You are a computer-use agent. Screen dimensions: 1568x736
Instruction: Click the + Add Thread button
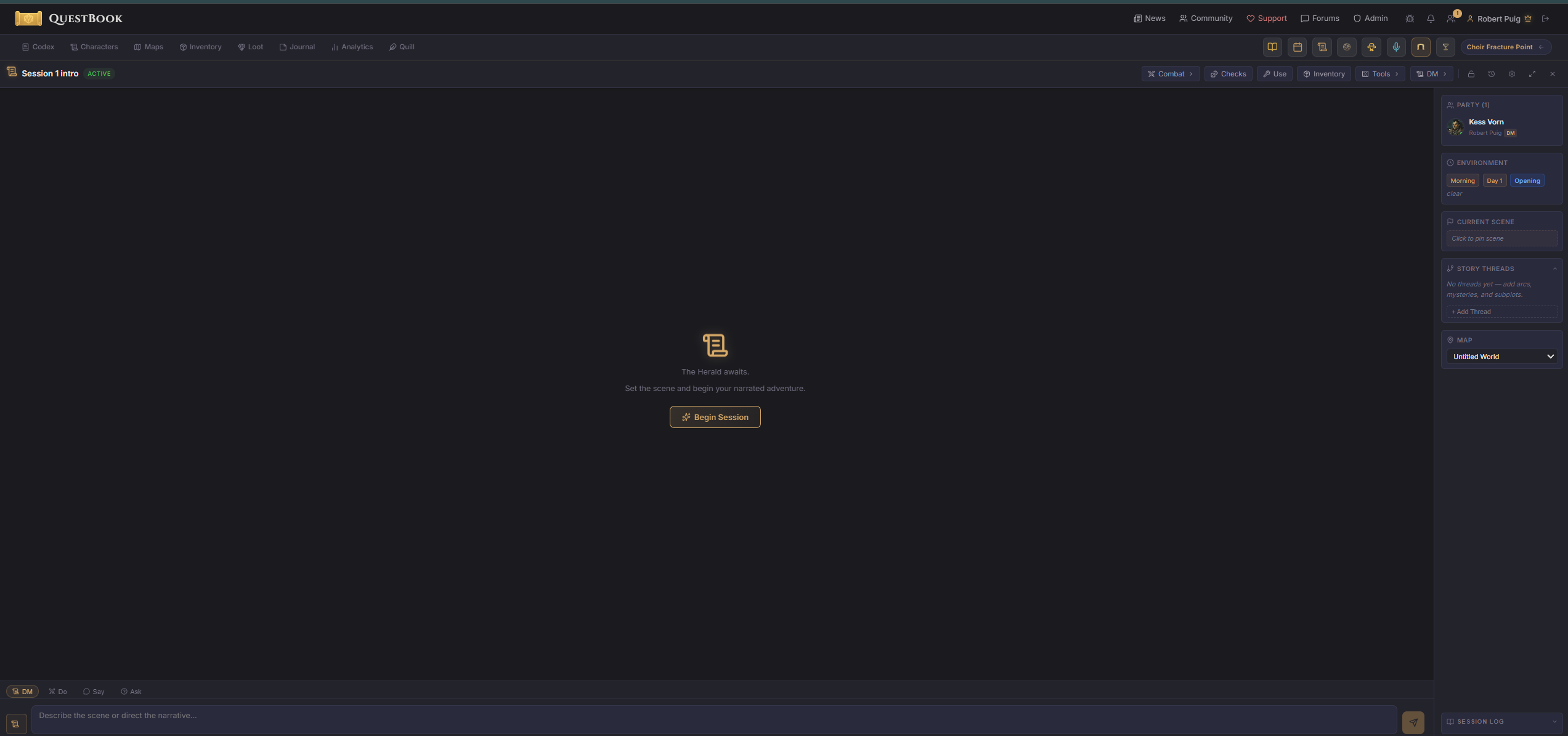point(1501,312)
